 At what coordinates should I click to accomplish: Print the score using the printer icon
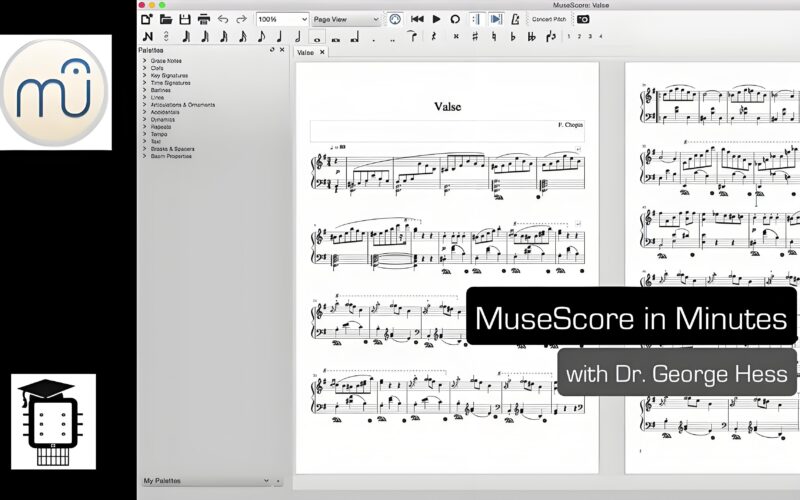204,19
